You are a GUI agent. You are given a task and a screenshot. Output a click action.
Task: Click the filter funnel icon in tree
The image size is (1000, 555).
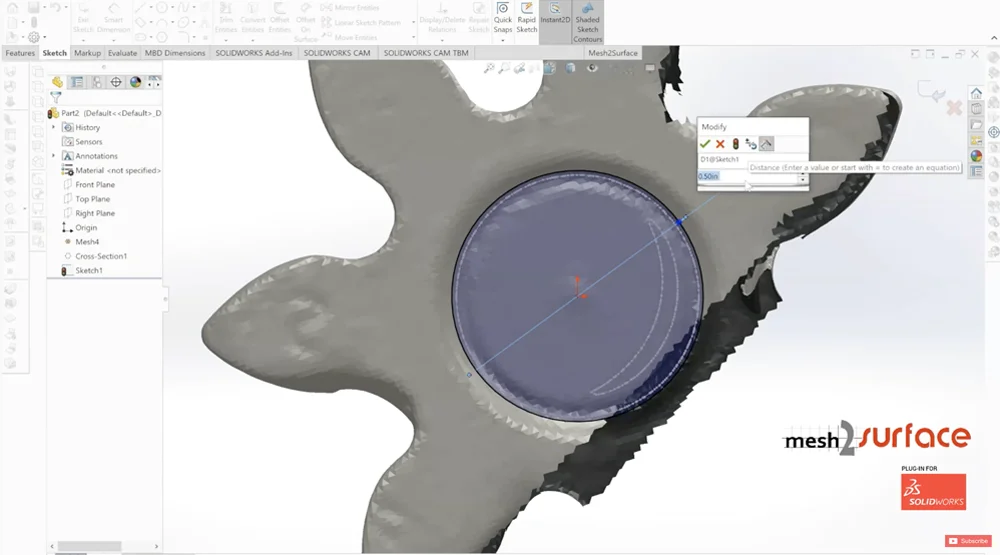pyautogui.click(x=56, y=97)
